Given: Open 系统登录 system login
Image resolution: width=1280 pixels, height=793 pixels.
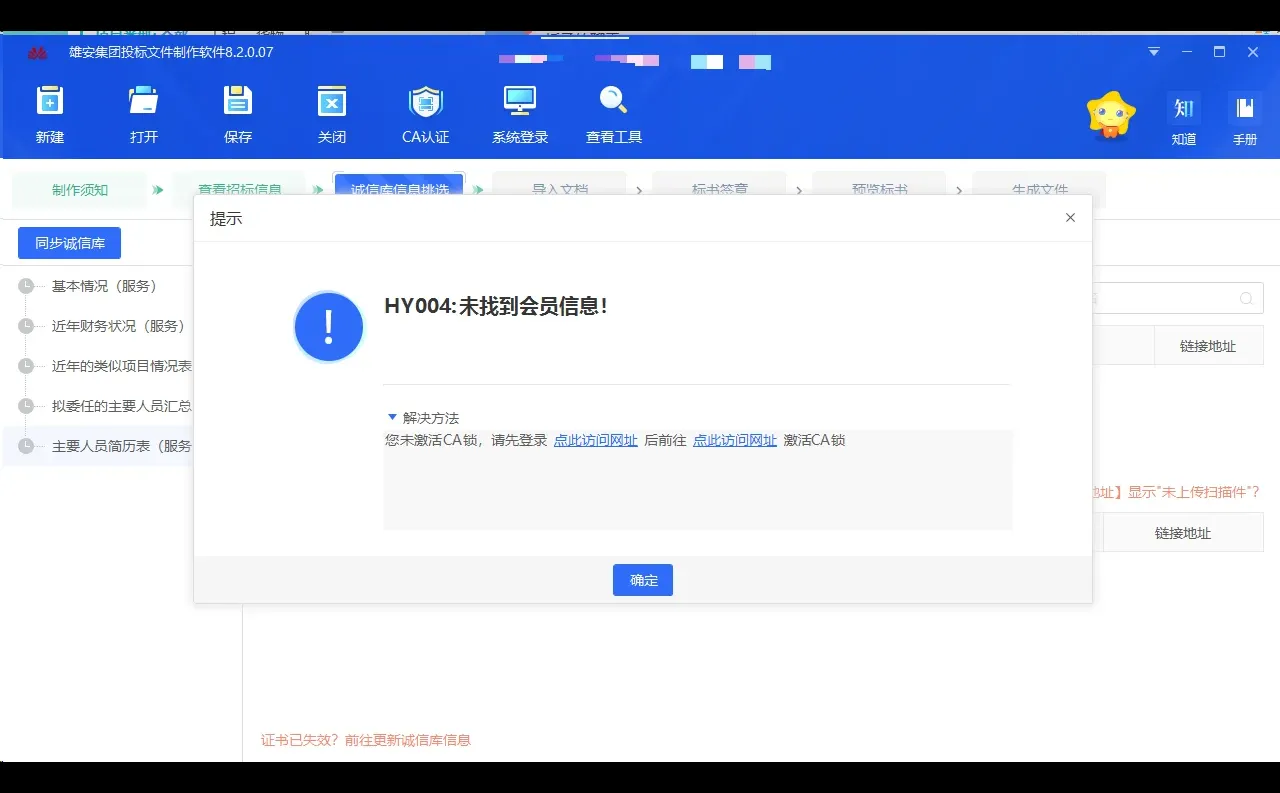Looking at the screenshot, I should pos(519,113).
